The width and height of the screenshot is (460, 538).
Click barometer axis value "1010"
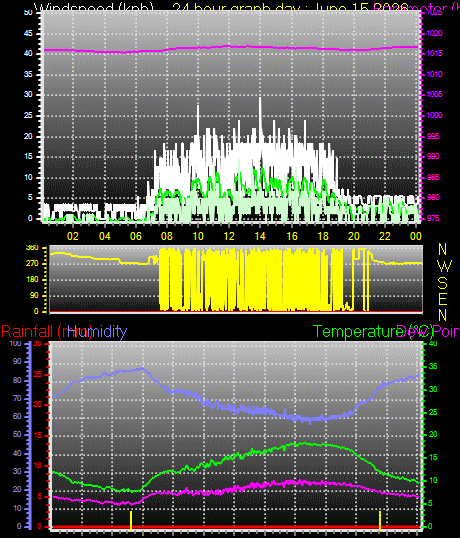(435, 74)
